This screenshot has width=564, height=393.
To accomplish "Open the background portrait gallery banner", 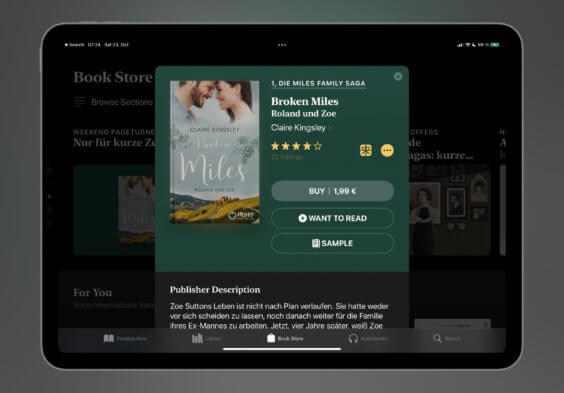I will (x=450, y=210).
